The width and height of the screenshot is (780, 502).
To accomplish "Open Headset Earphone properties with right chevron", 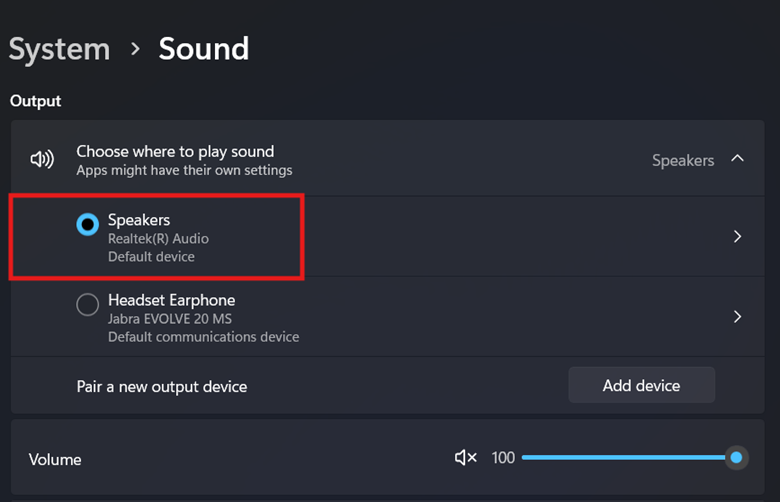I will pos(737,317).
